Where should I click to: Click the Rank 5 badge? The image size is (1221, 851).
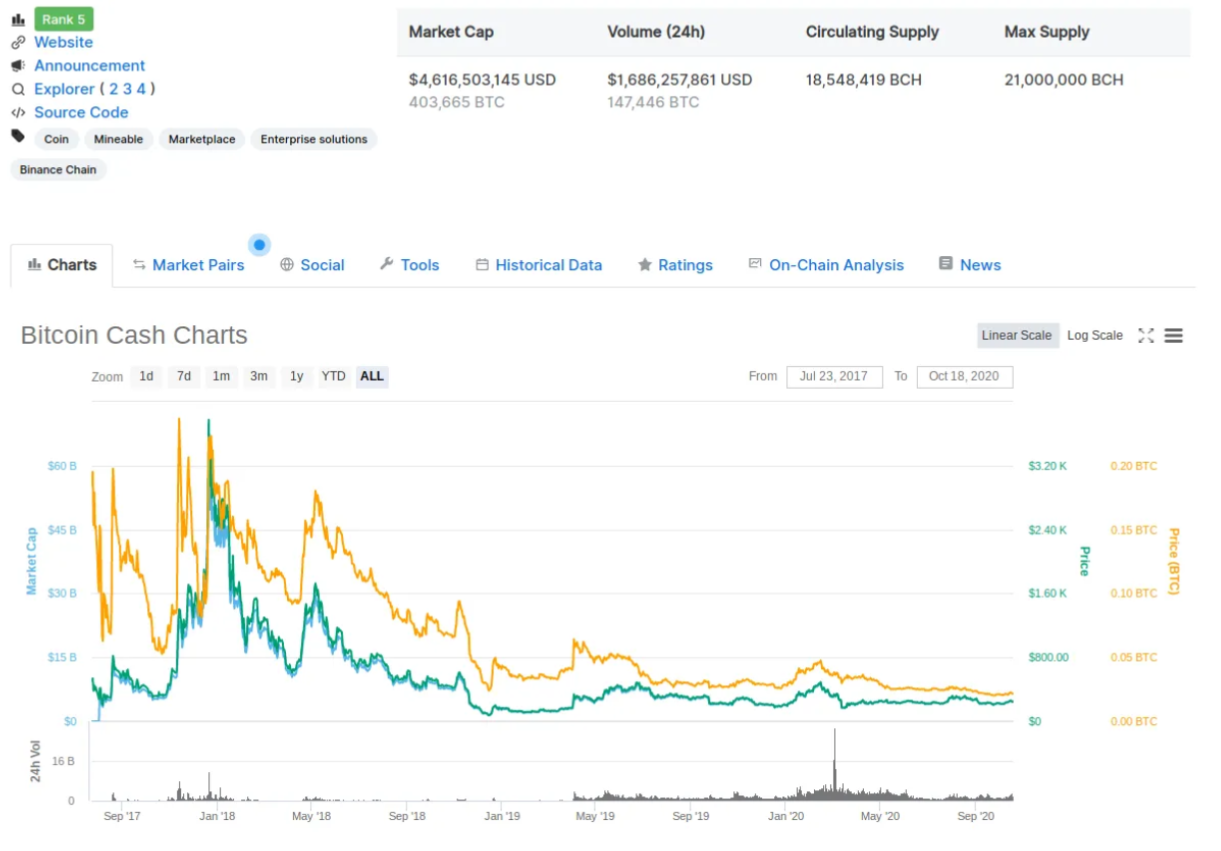pyautogui.click(x=64, y=19)
